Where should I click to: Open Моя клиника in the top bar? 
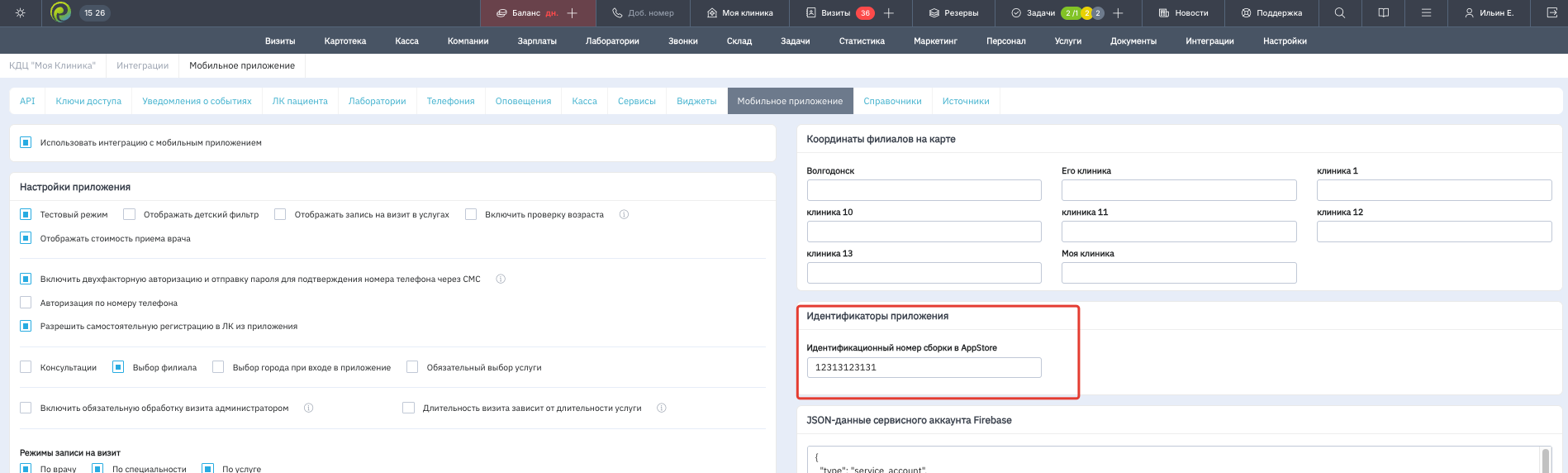[x=740, y=13]
